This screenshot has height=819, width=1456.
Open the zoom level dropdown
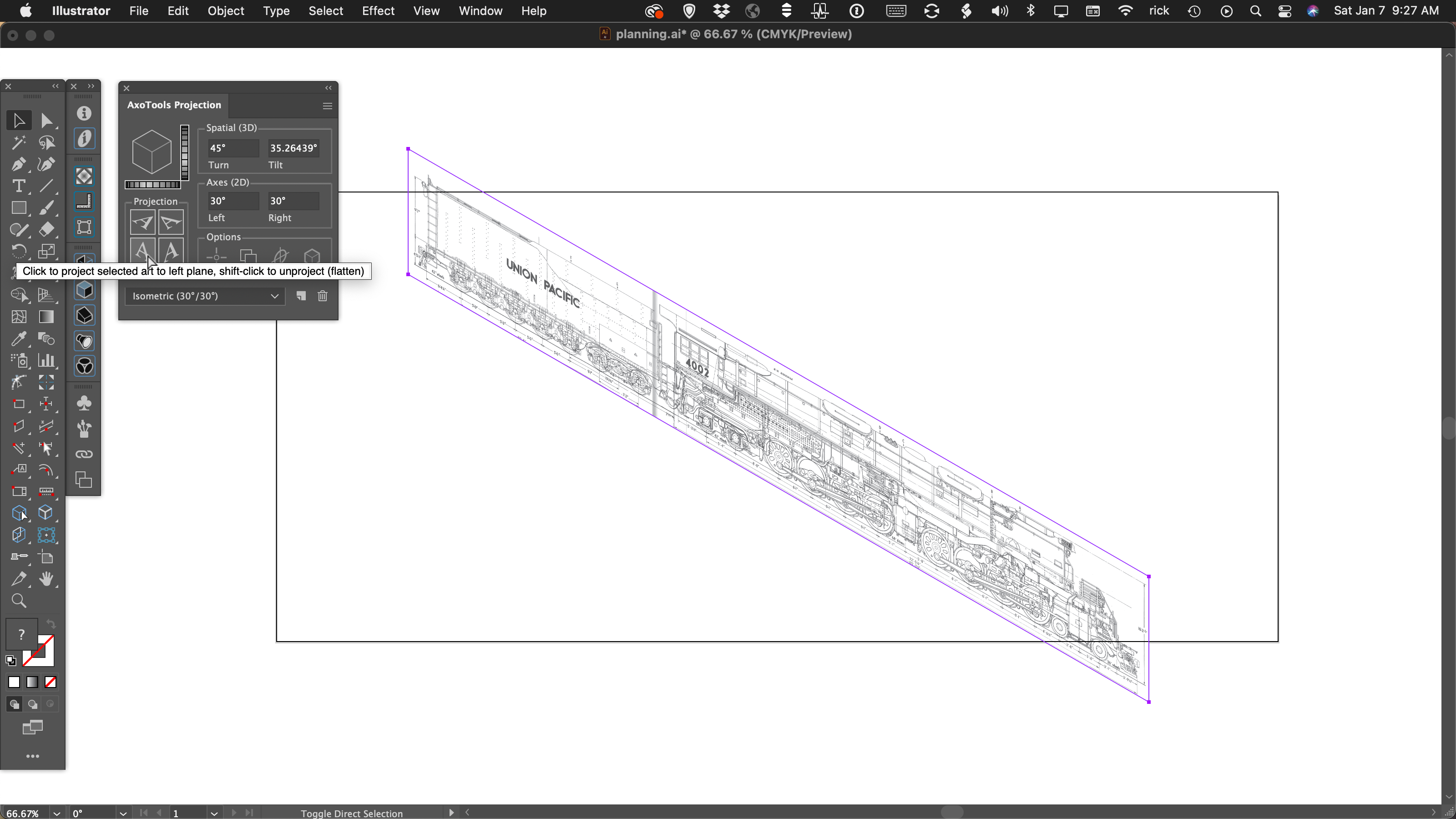point(57,814)
